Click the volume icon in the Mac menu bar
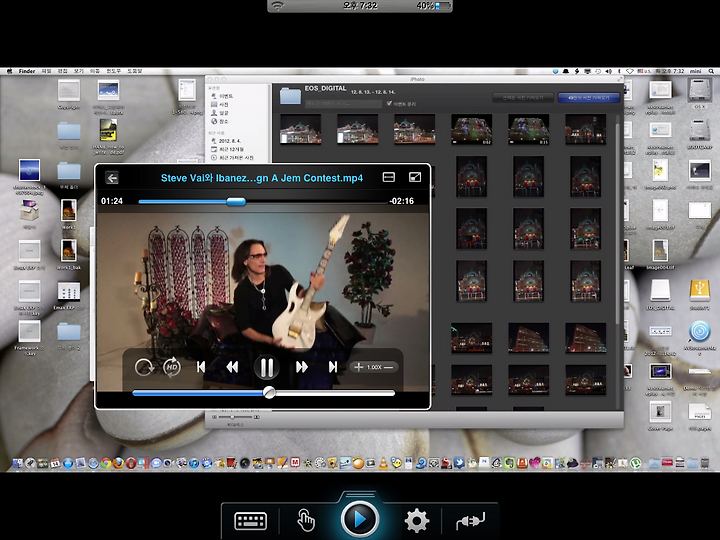Image resolution: width=720 pixels, height=540 pixels. click(x=608, y=71)
